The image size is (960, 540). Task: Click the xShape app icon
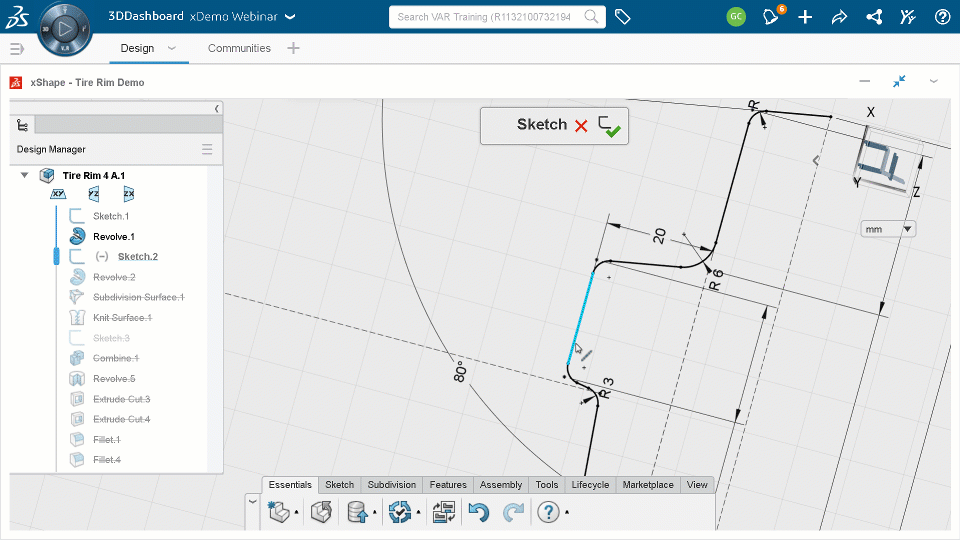click(16, 83)
